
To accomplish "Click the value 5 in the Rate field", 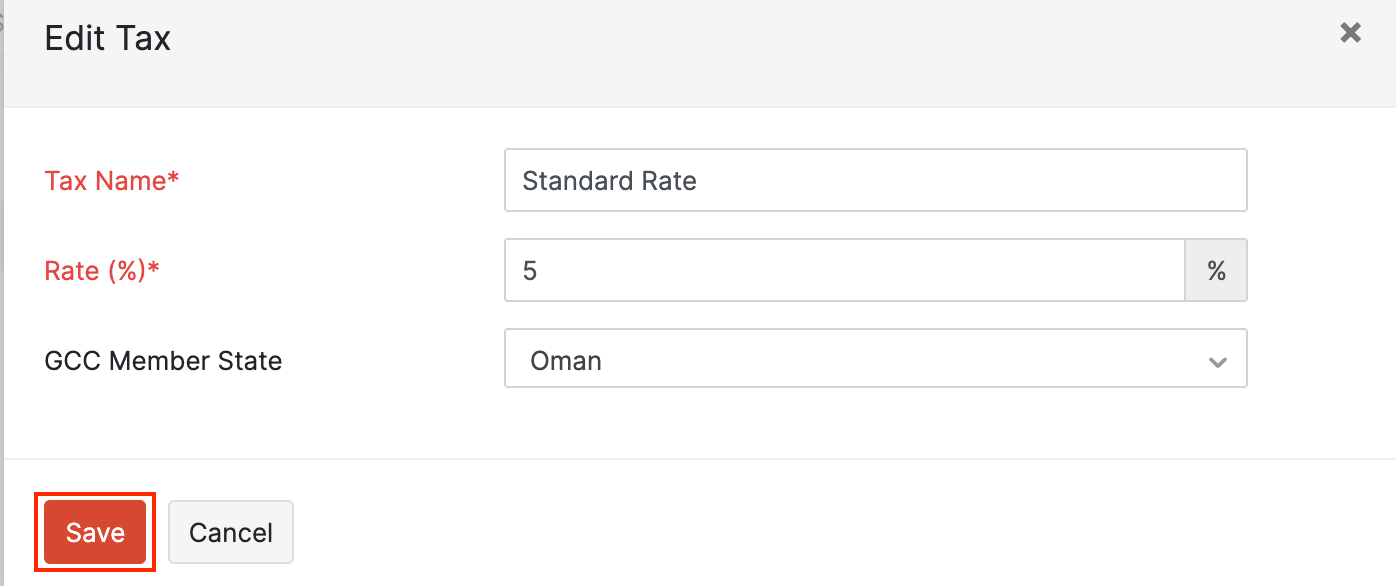I will point(530,271).
